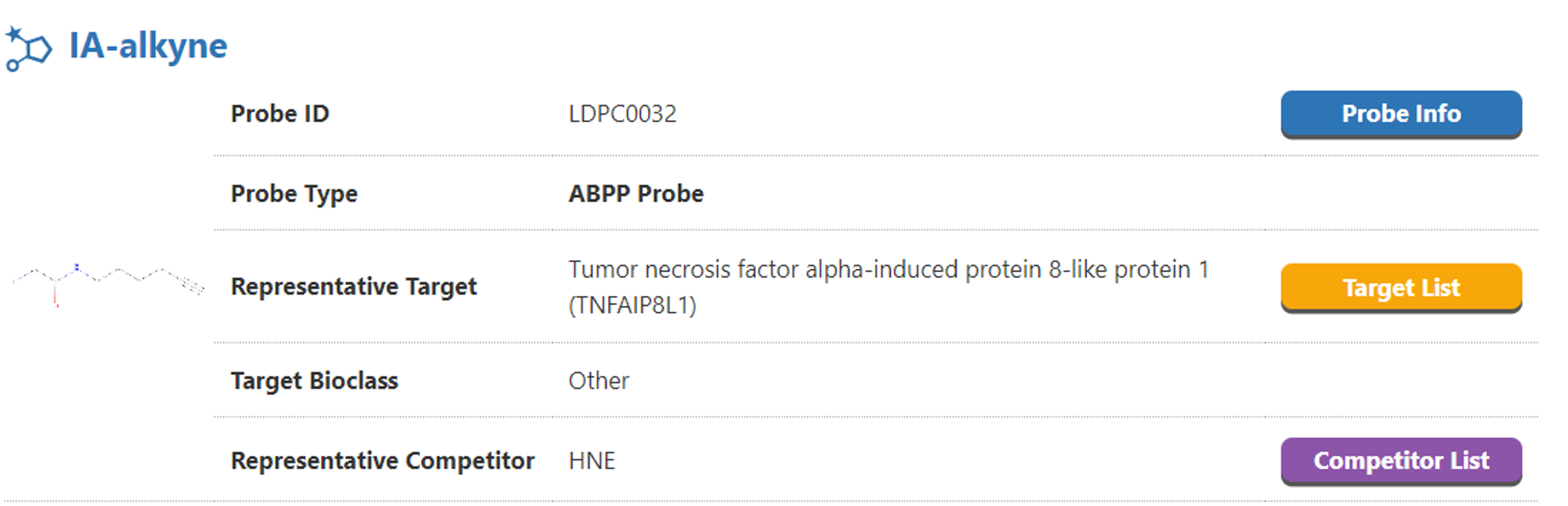This screenshot has height=506, width=1568.
Task: Click the Representative Competitor label
Action: click(382, 460)
